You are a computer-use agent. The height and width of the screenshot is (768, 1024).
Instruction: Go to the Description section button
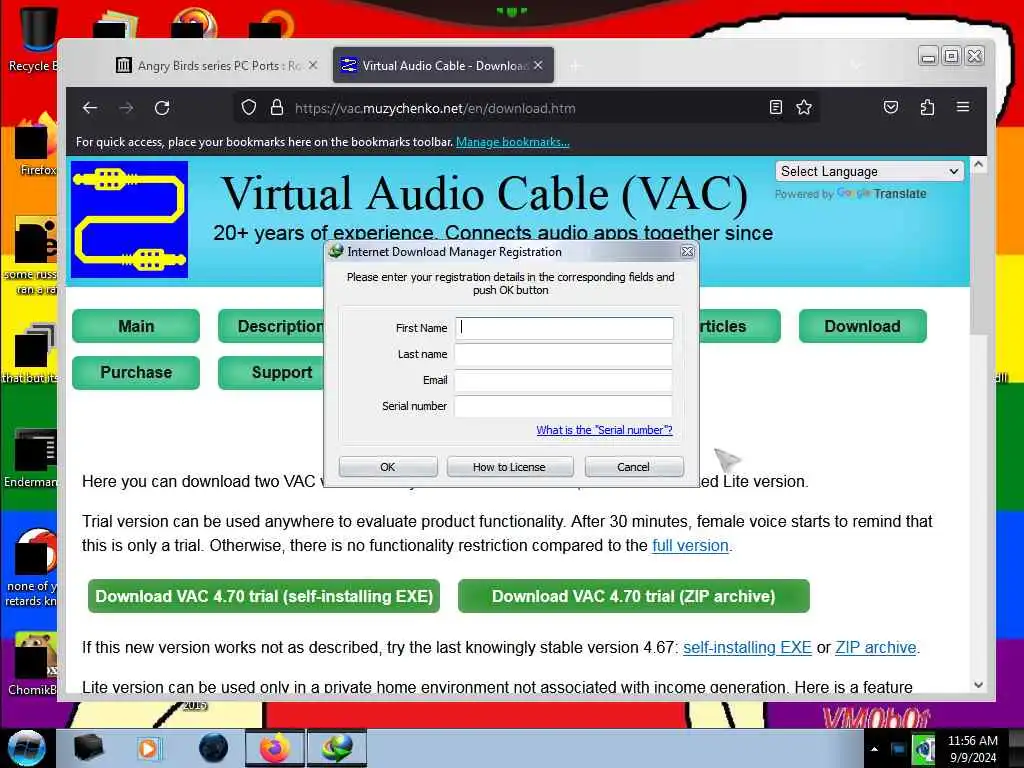(x=272, y=326)
